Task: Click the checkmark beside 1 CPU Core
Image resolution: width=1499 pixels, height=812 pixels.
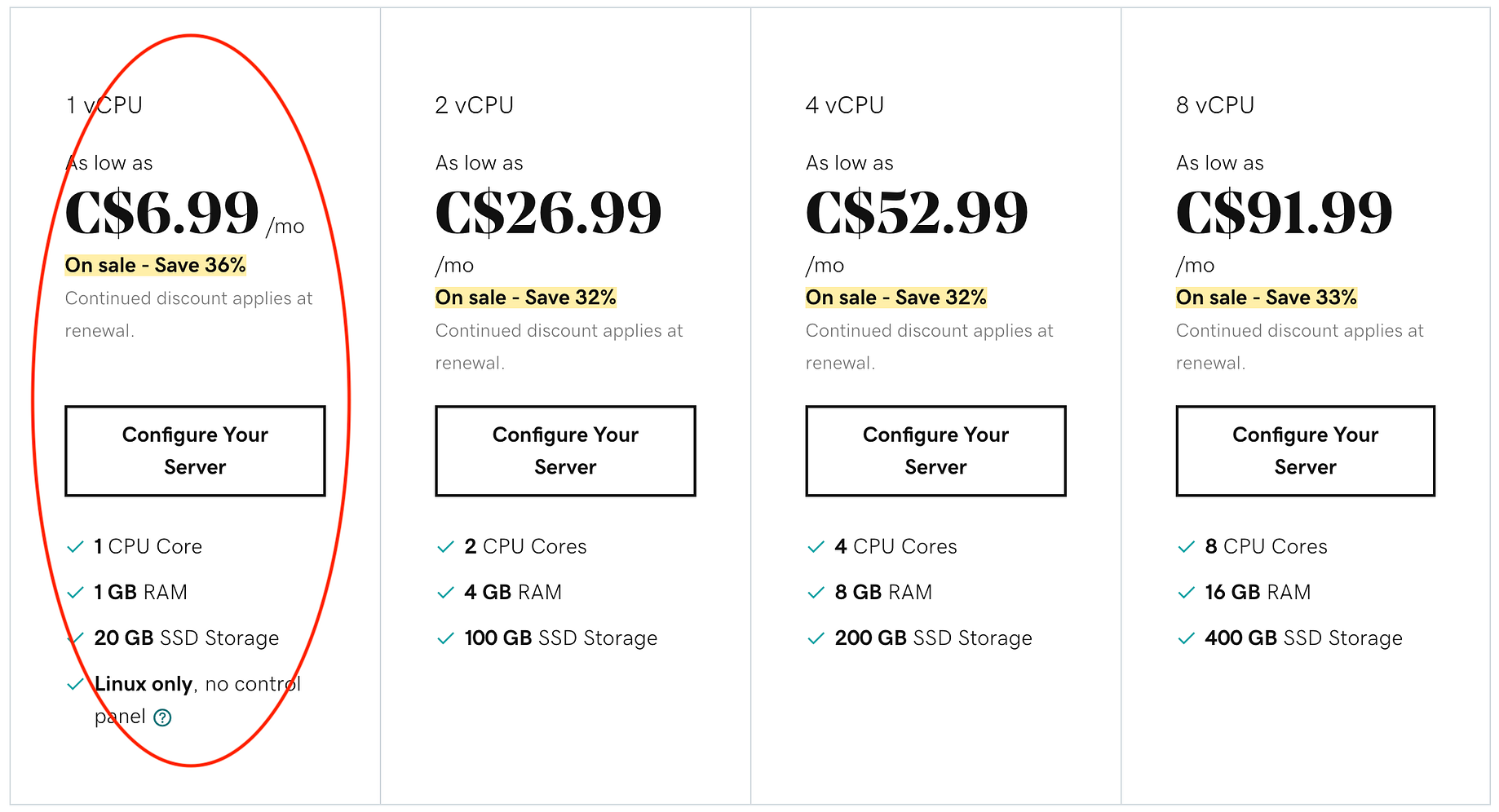Action: coord(75,547)
